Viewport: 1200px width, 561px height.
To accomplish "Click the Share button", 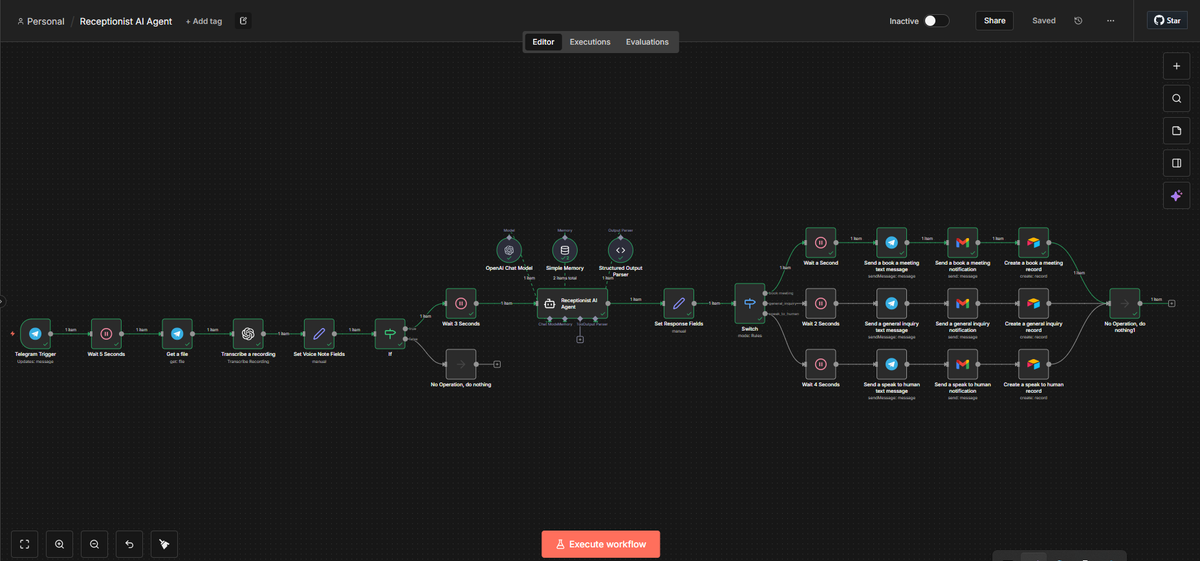I will coord(994,20).
